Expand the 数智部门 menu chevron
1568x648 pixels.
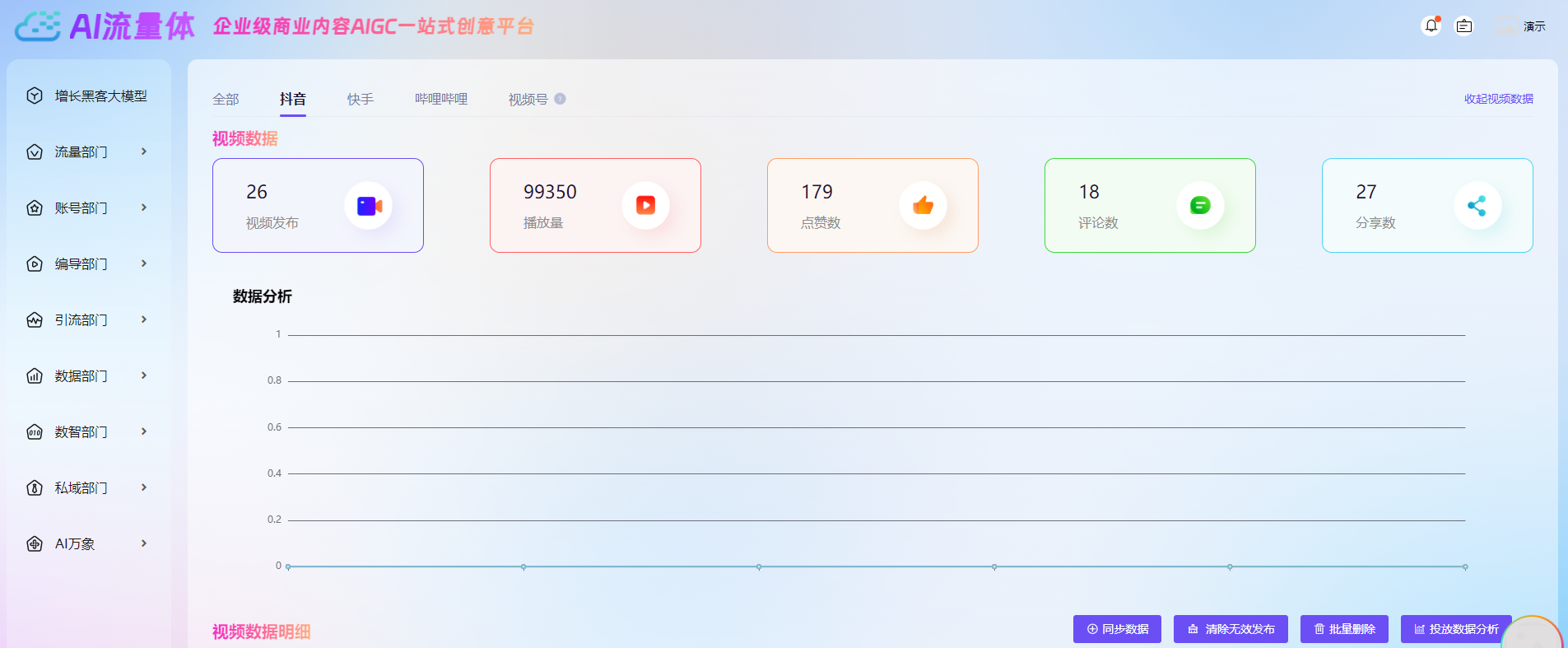pyautogui.click(x=144, y=431)
